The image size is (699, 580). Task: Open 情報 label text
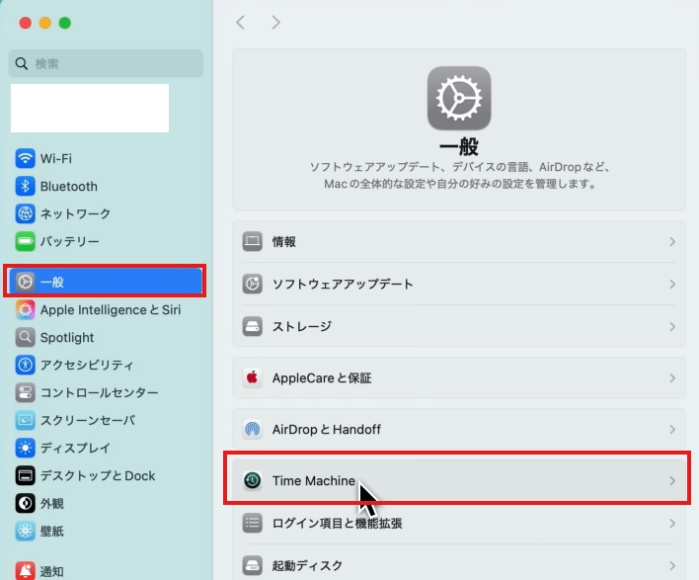[284, 242]
